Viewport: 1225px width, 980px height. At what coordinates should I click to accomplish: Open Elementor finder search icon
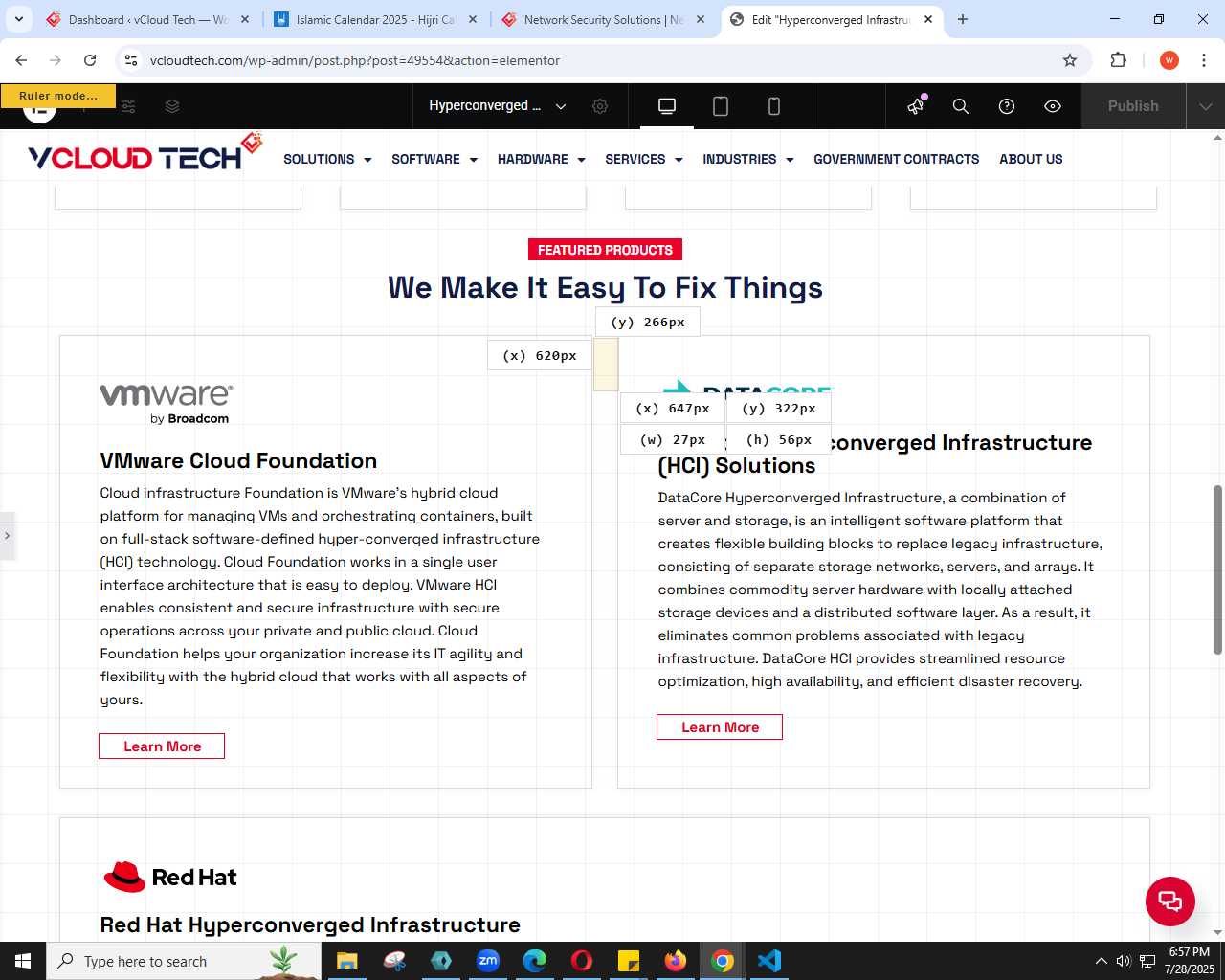pos(961,106)
